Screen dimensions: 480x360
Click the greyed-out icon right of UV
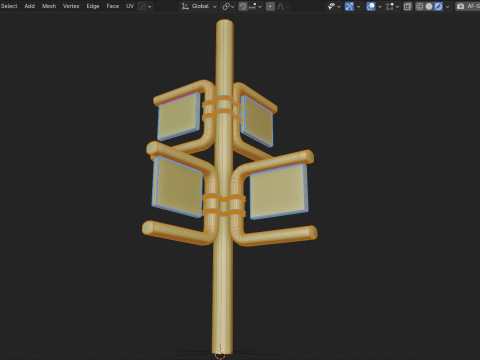[x=143, y=6]
